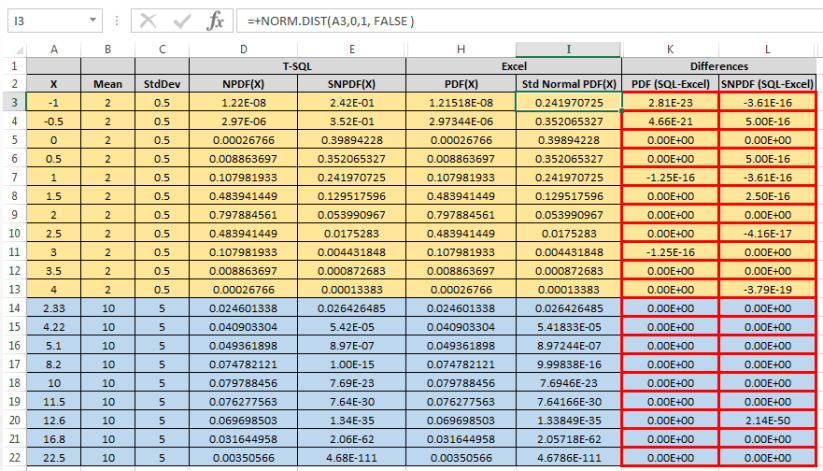This screenshot has width=823, height=471.
Task: Click the T-SQL merged header cell
Action: point(298,66)
